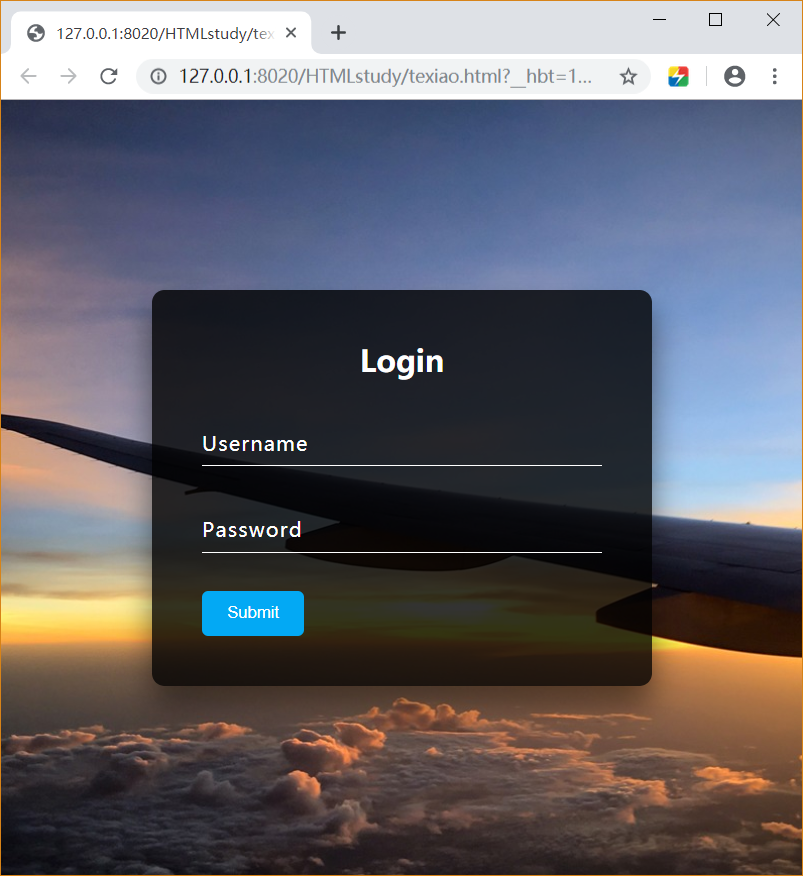Open Chrome's three-dot menu

(x=774, y=76)
